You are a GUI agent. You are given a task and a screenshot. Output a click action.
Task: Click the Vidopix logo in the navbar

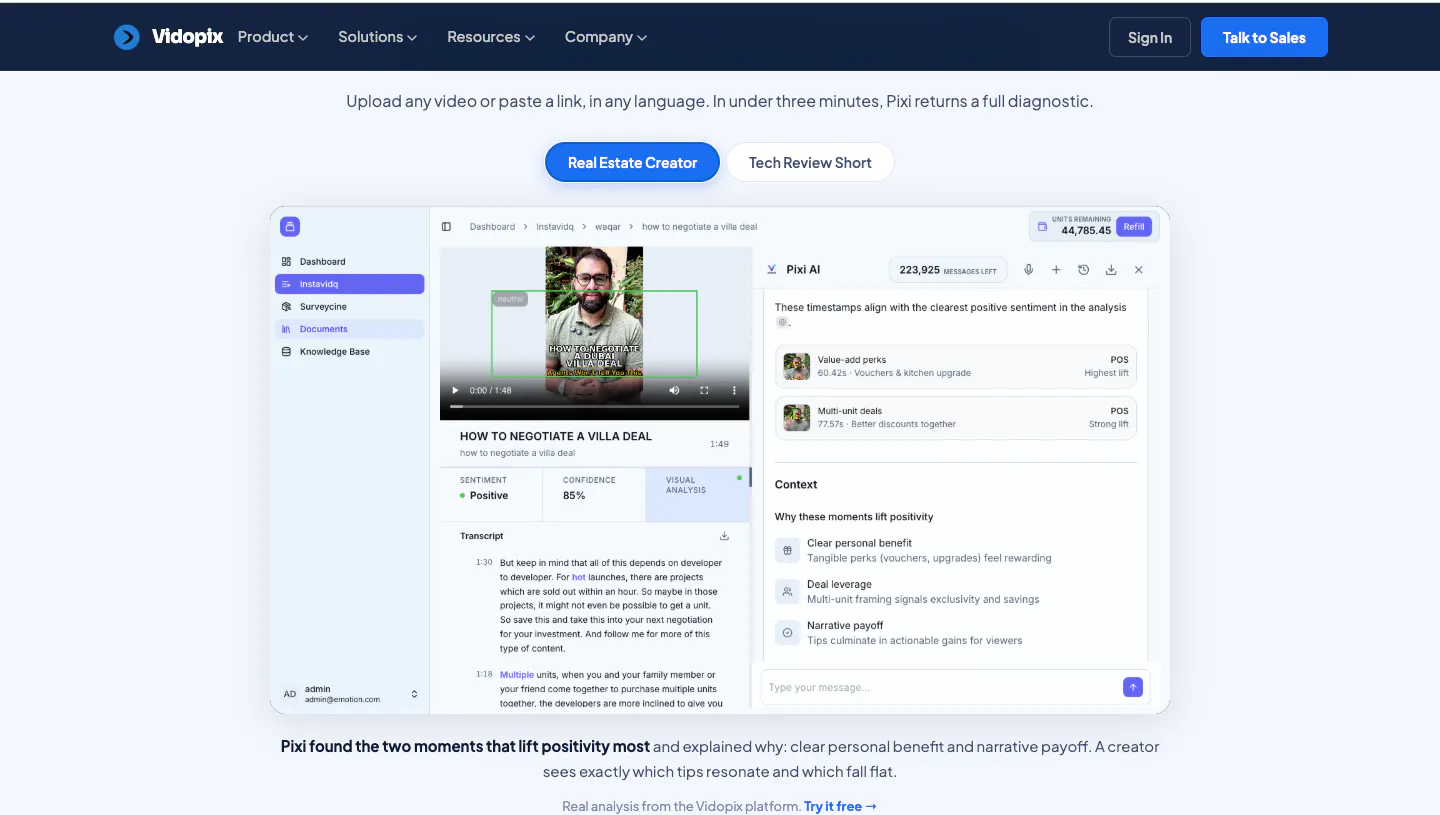(x=168, y=37)
